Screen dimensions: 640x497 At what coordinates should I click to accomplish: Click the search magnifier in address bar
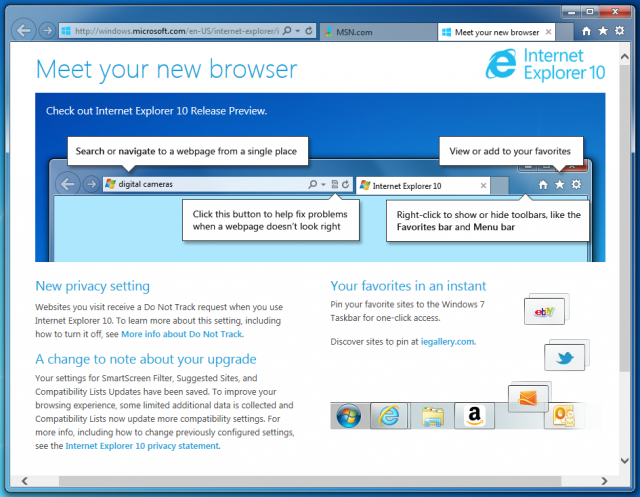pyautogui.click(x=287, y=31)
